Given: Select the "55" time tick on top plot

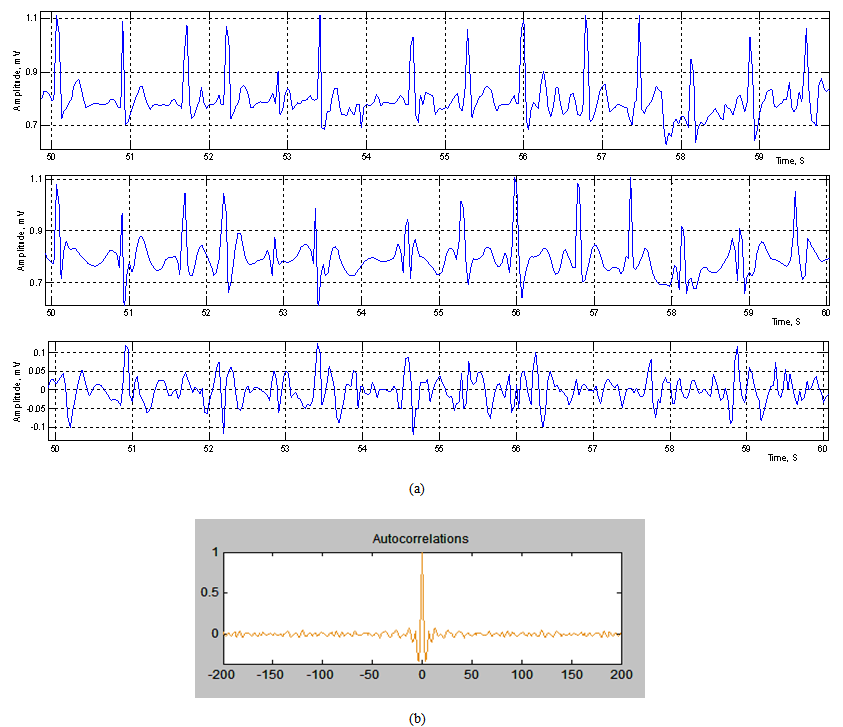Looking at the screenshot, I should [x=445, y=157].
